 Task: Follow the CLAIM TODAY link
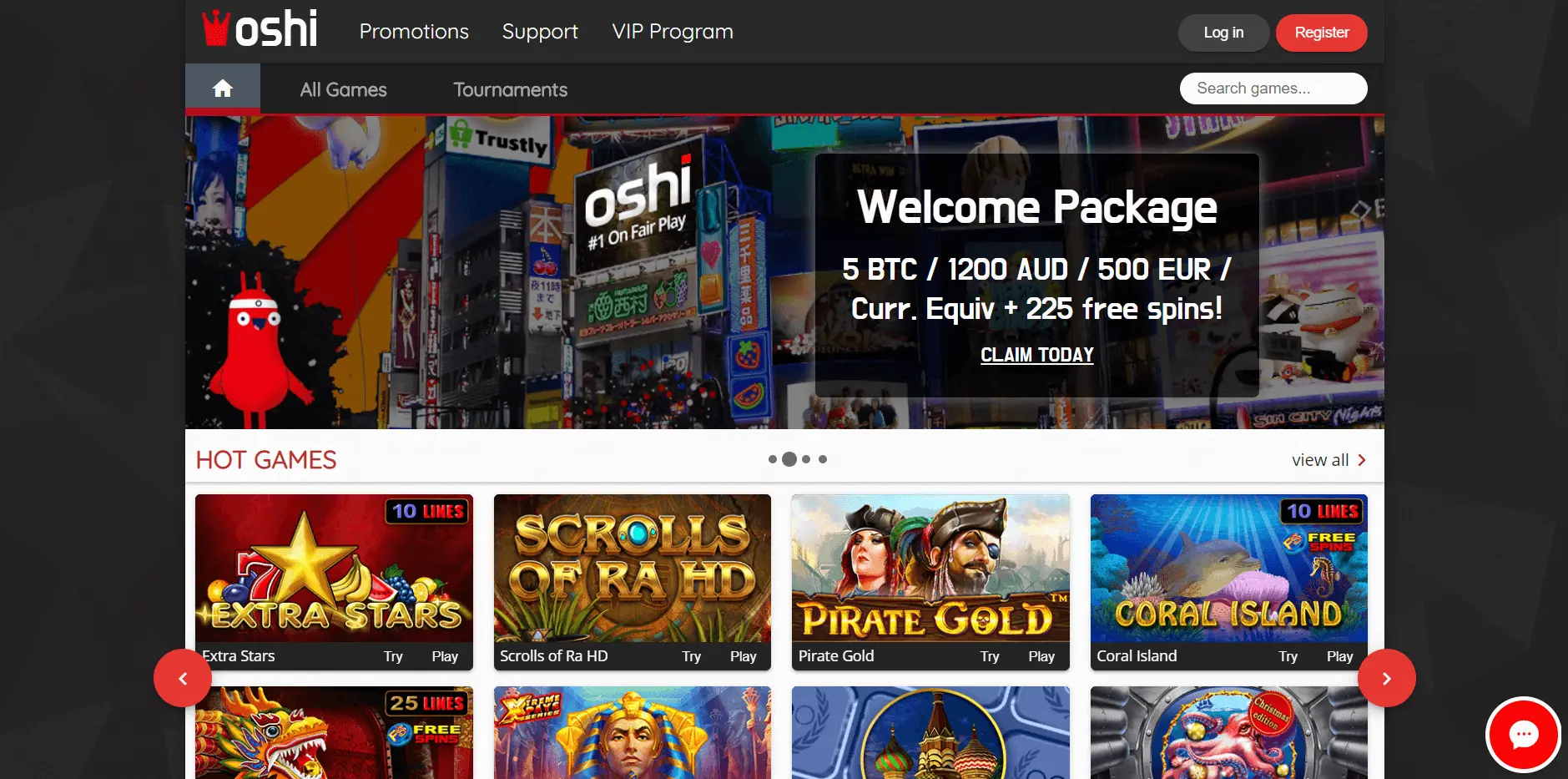pos(1036,355)
